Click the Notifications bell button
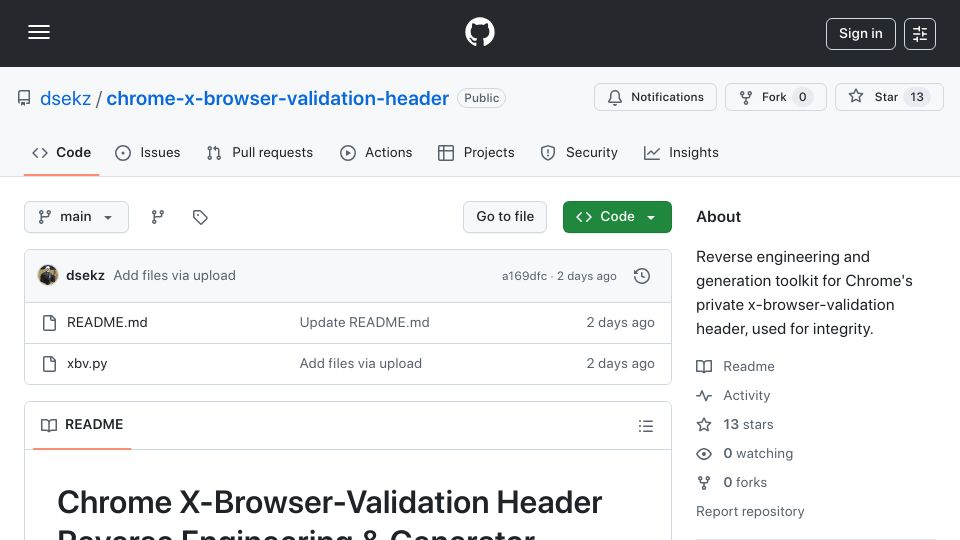The width and height of the screenshot is (960, 540). click(x=655, y=97)
